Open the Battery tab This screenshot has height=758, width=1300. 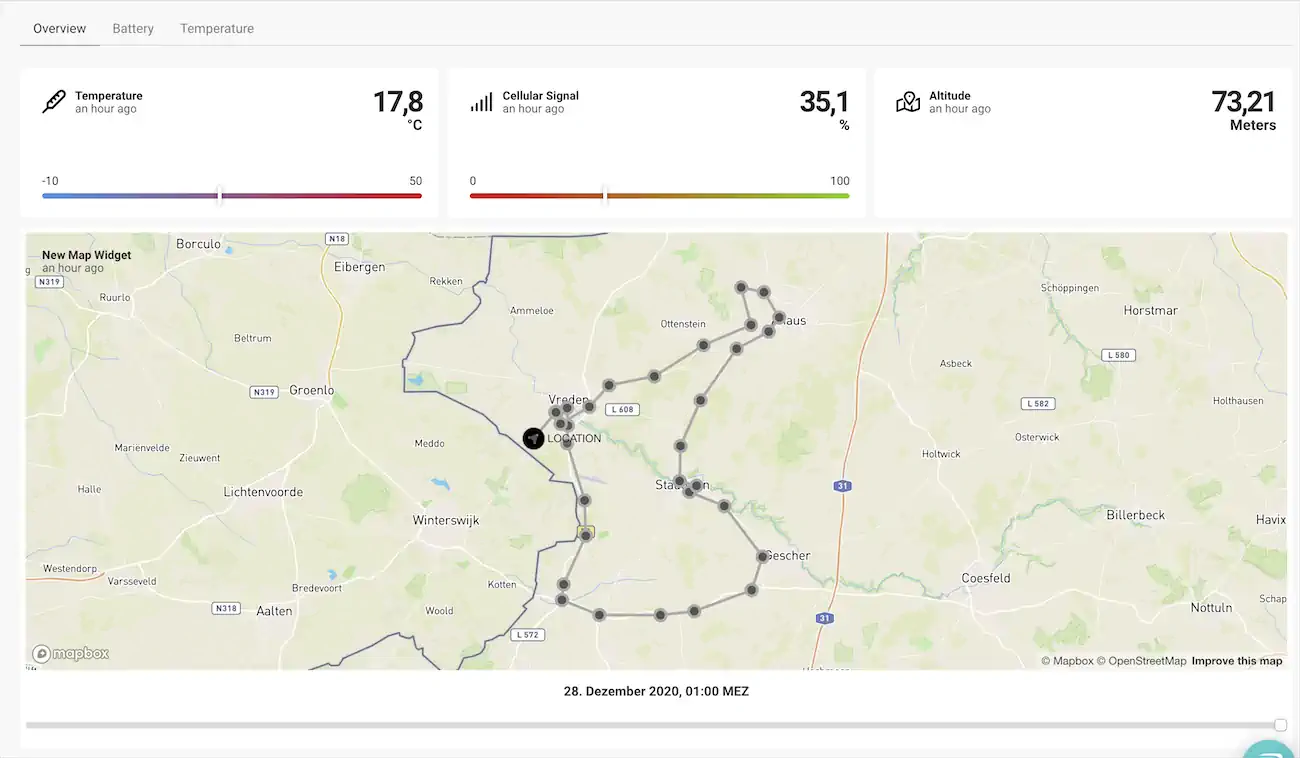133,29
